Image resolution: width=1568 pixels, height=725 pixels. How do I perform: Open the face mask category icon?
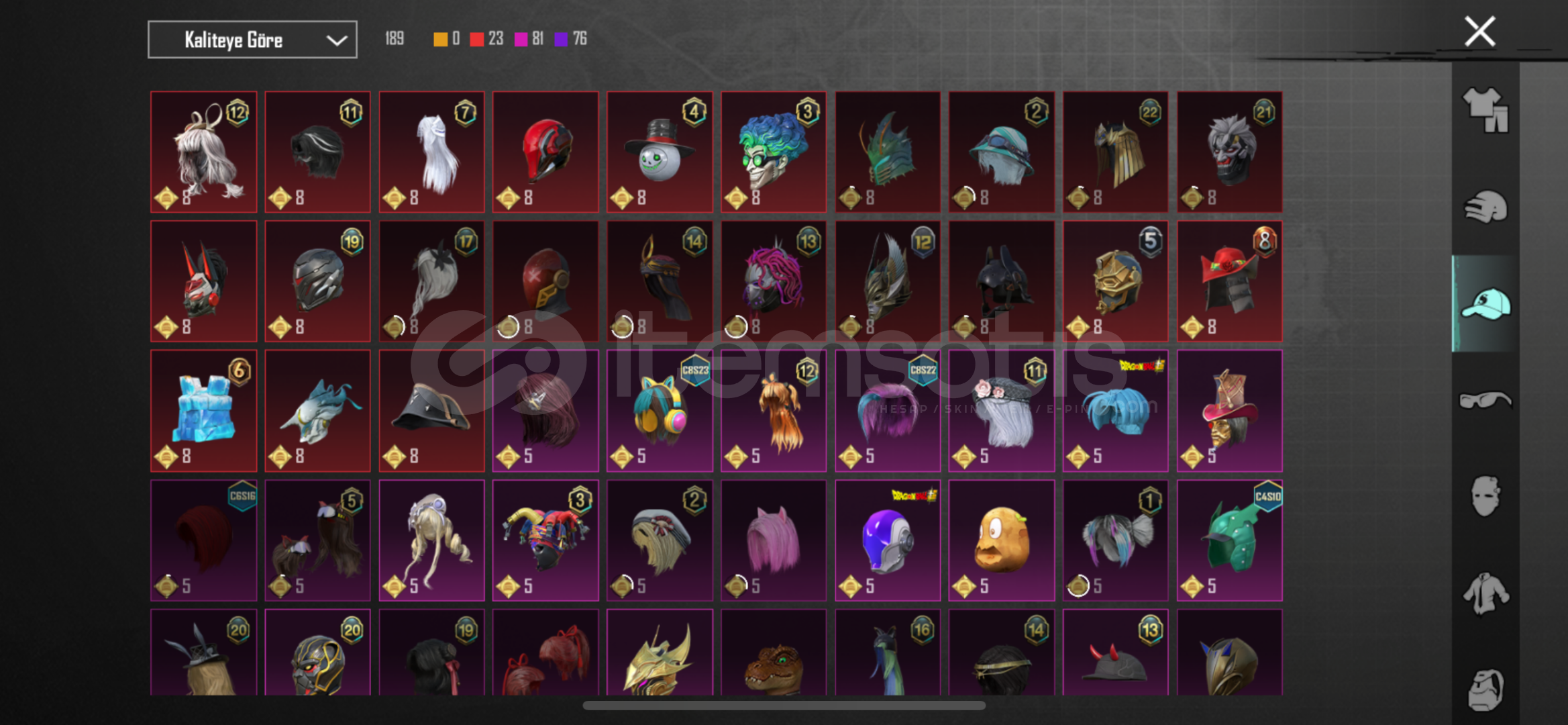coord(1485,496)
